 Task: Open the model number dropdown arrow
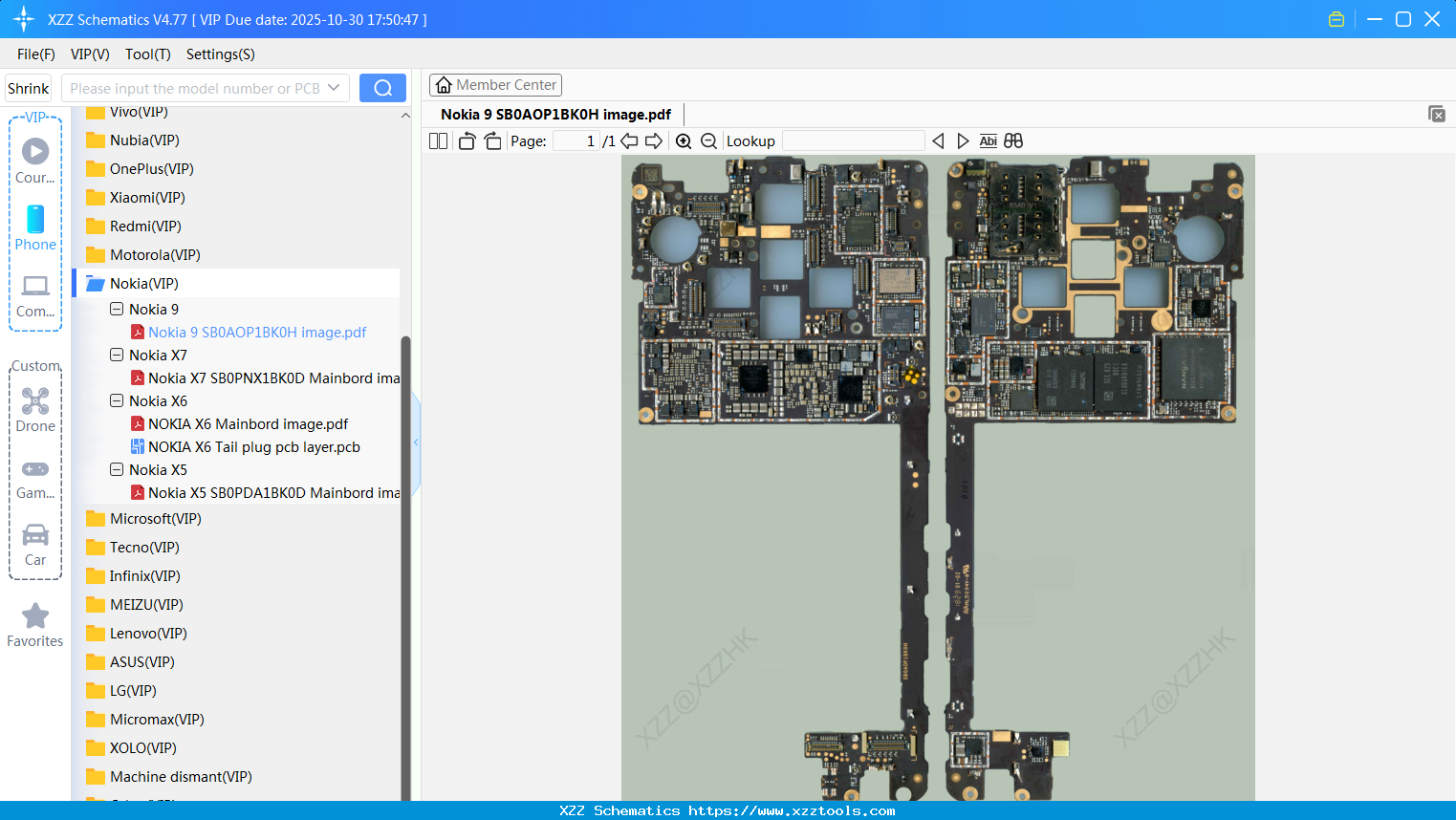[x=334, y=88]
